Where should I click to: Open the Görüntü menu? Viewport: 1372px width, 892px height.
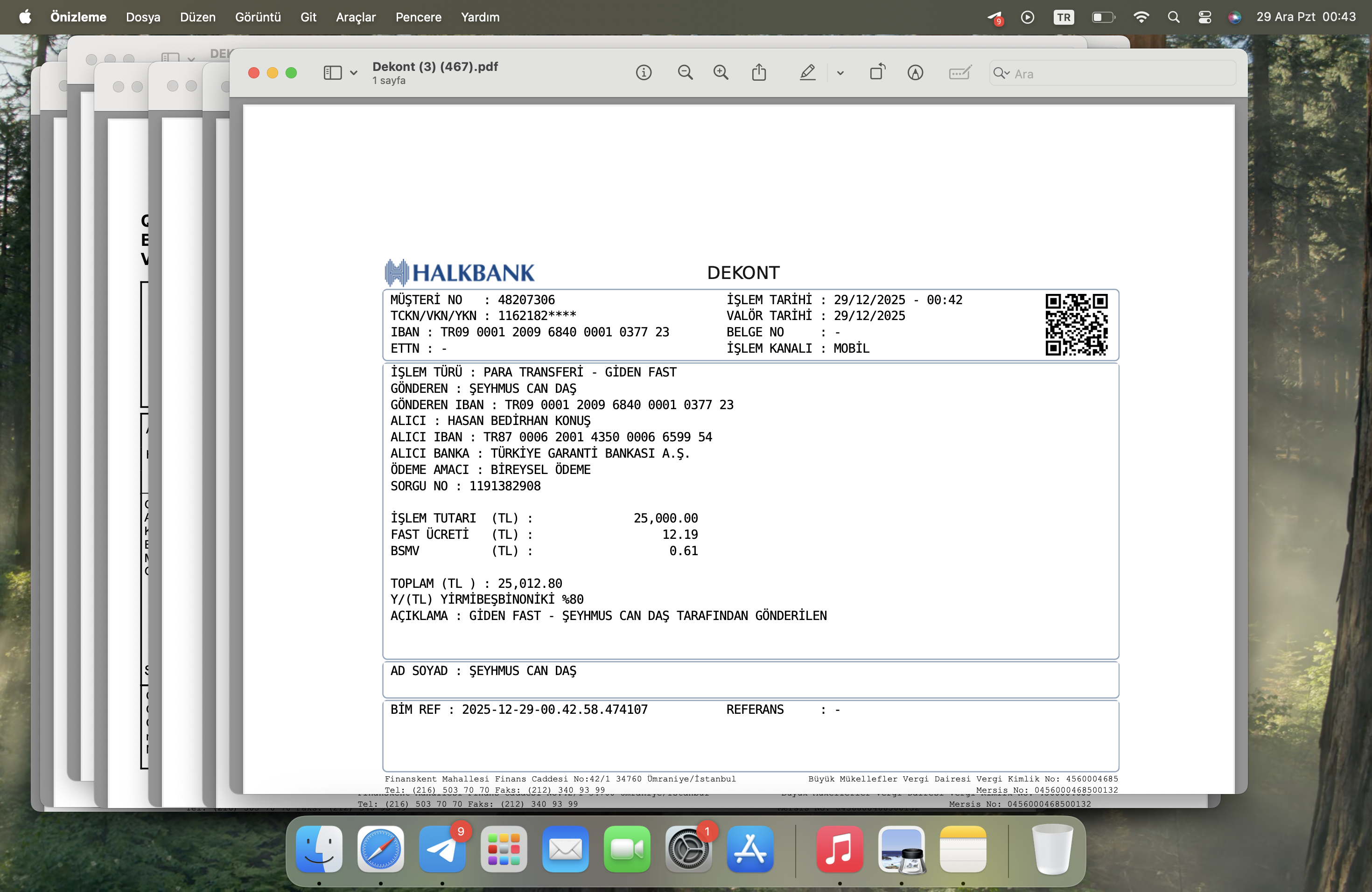pos(258,17)
